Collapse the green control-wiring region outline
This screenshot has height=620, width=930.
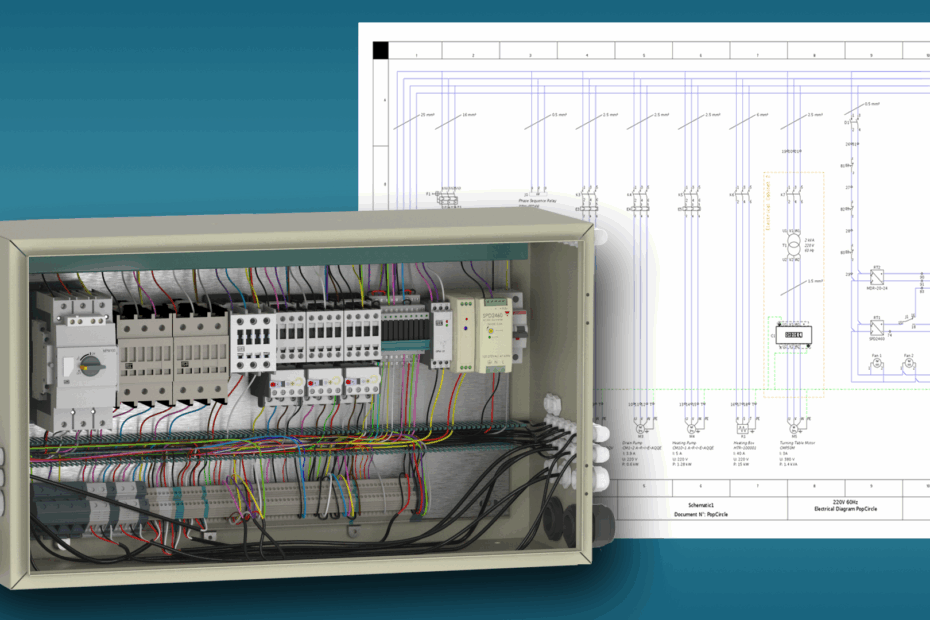[701, 389]
